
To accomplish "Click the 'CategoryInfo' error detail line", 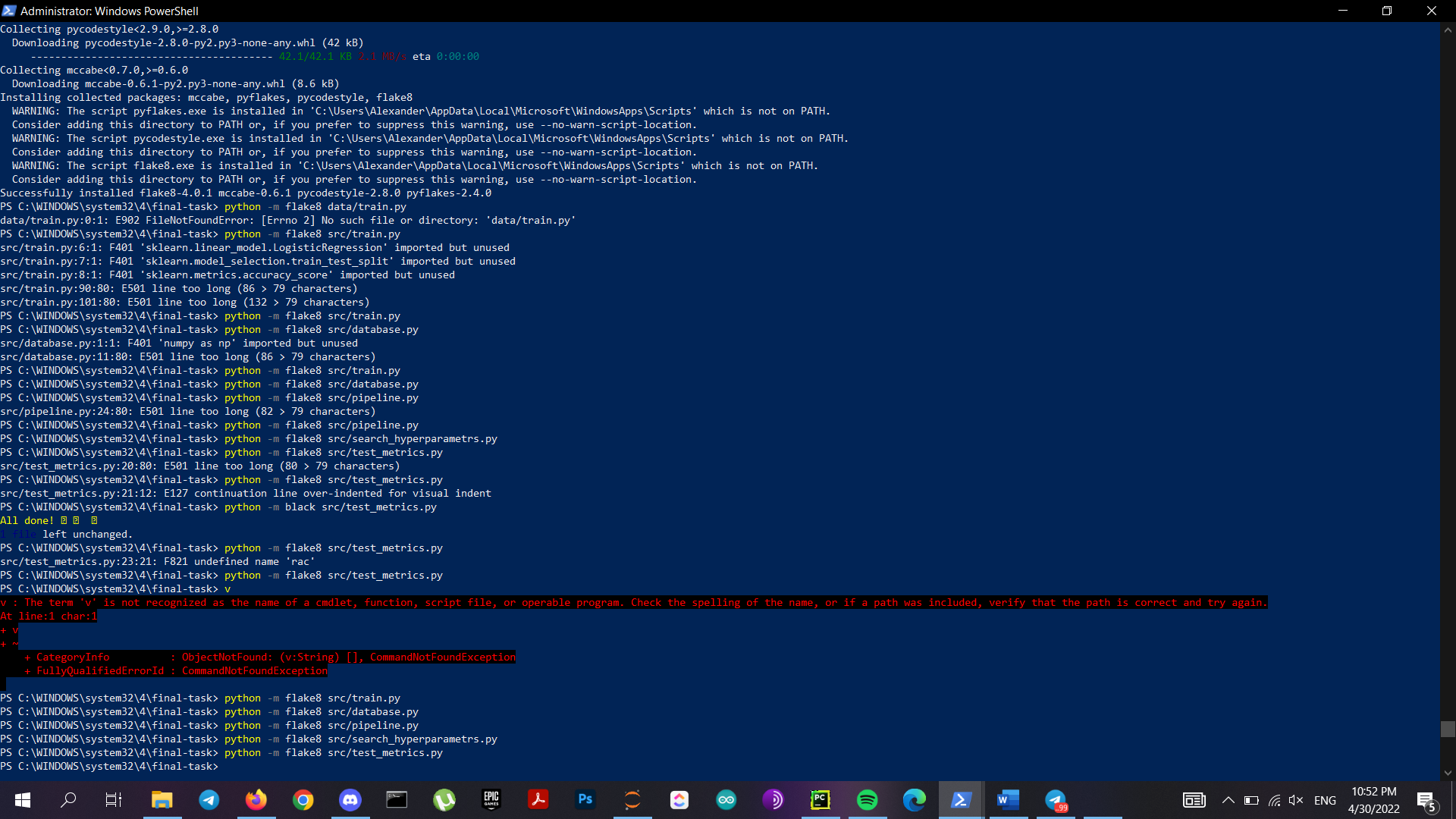I will tap(270, 657).
